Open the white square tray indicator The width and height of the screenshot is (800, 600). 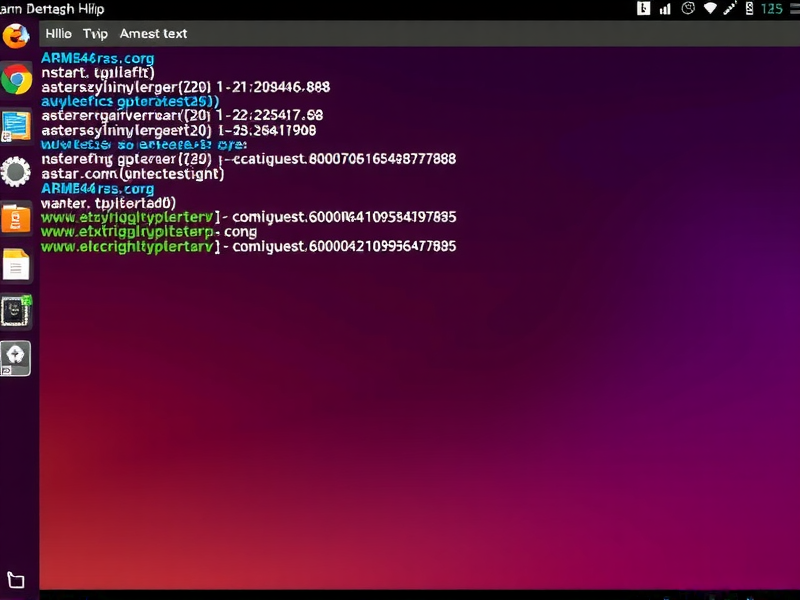tap(643, 9)
